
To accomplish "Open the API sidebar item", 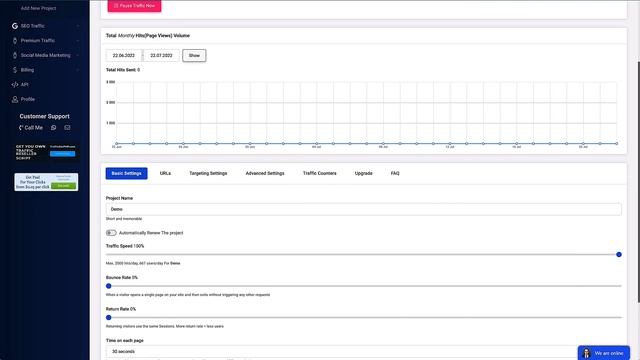I will click(24, 84).
